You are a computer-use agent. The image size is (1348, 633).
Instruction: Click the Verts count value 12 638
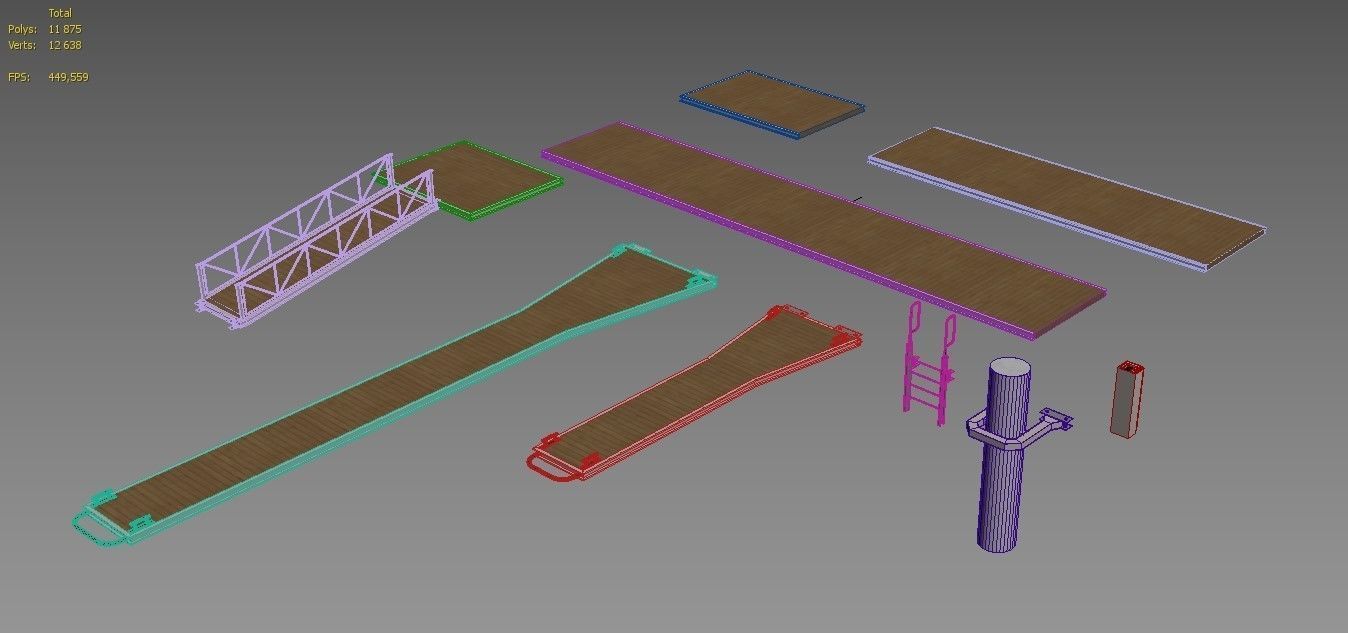point(65,45)
